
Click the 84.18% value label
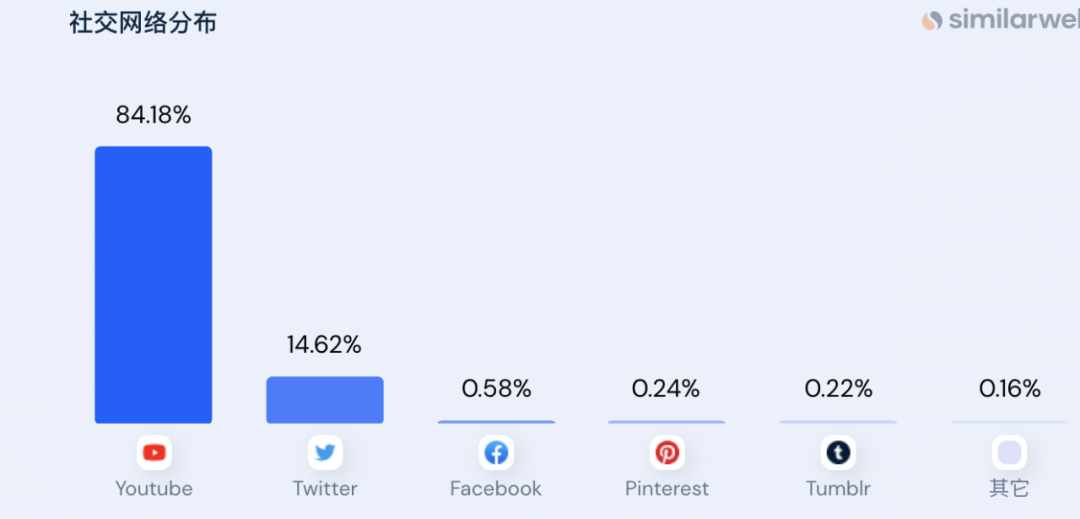[x=154, y=115]
